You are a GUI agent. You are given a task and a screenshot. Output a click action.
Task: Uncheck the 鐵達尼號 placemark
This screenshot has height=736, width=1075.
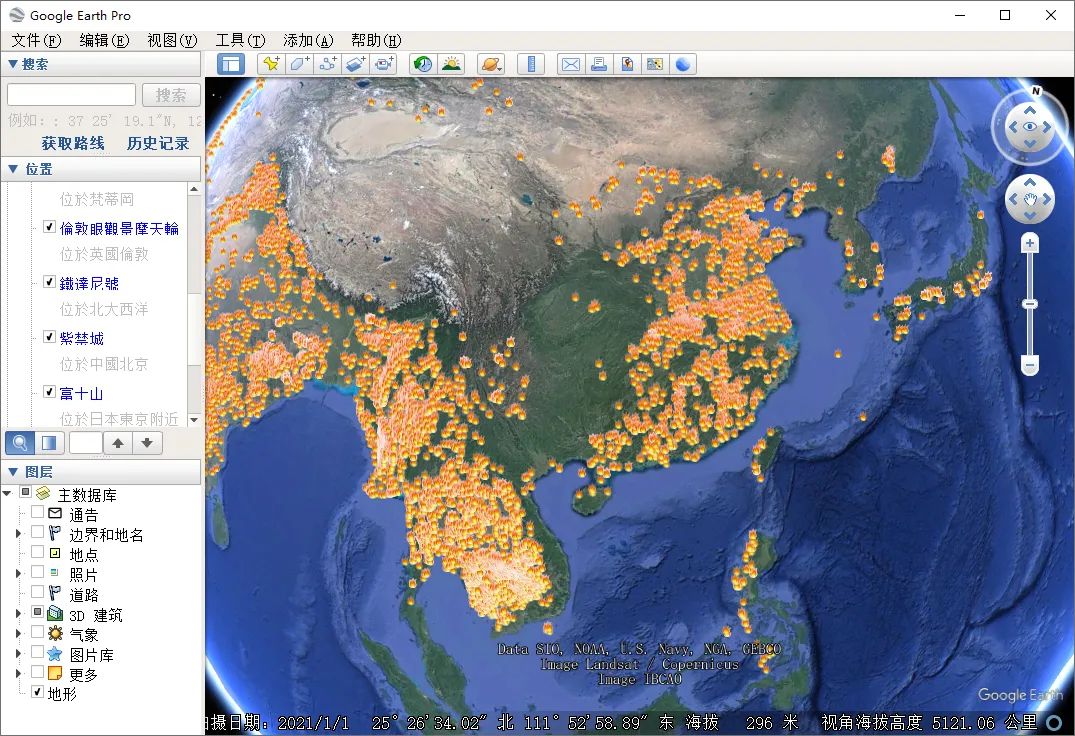pos(49,282)
